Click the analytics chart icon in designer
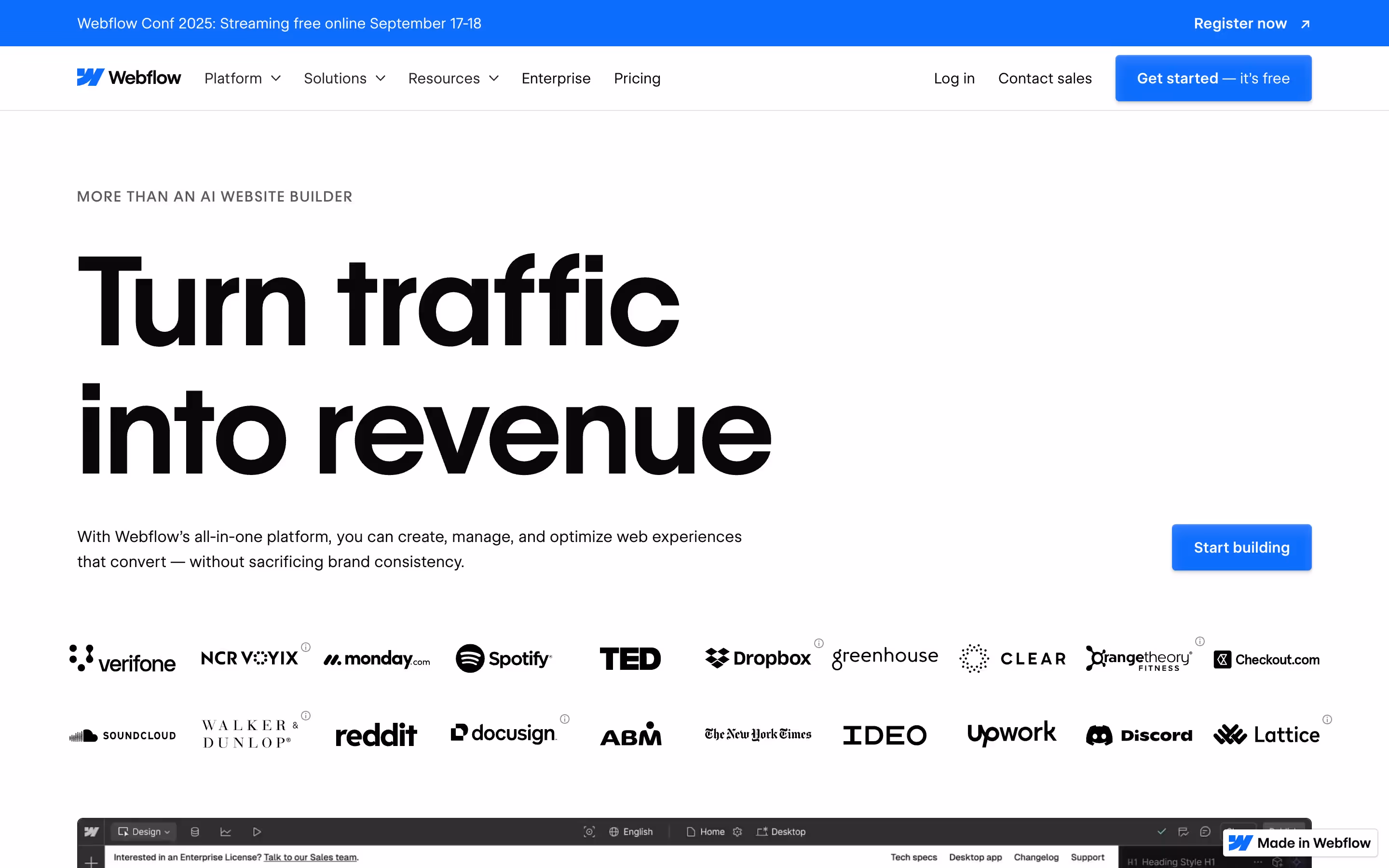 click(226, 831)
